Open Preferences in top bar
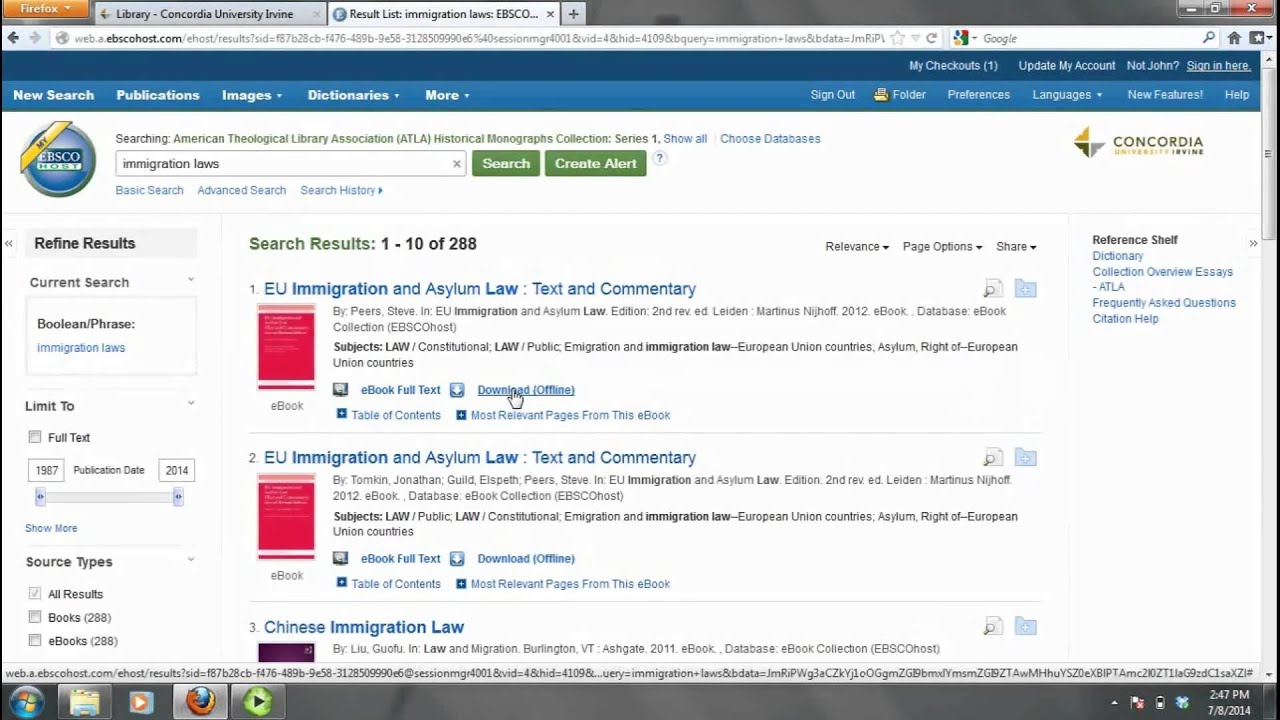 (979, 95)
